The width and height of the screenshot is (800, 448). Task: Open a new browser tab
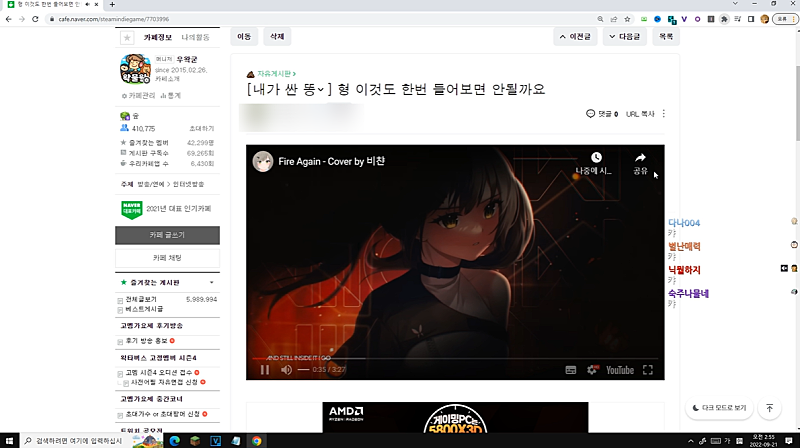point(112,4)
